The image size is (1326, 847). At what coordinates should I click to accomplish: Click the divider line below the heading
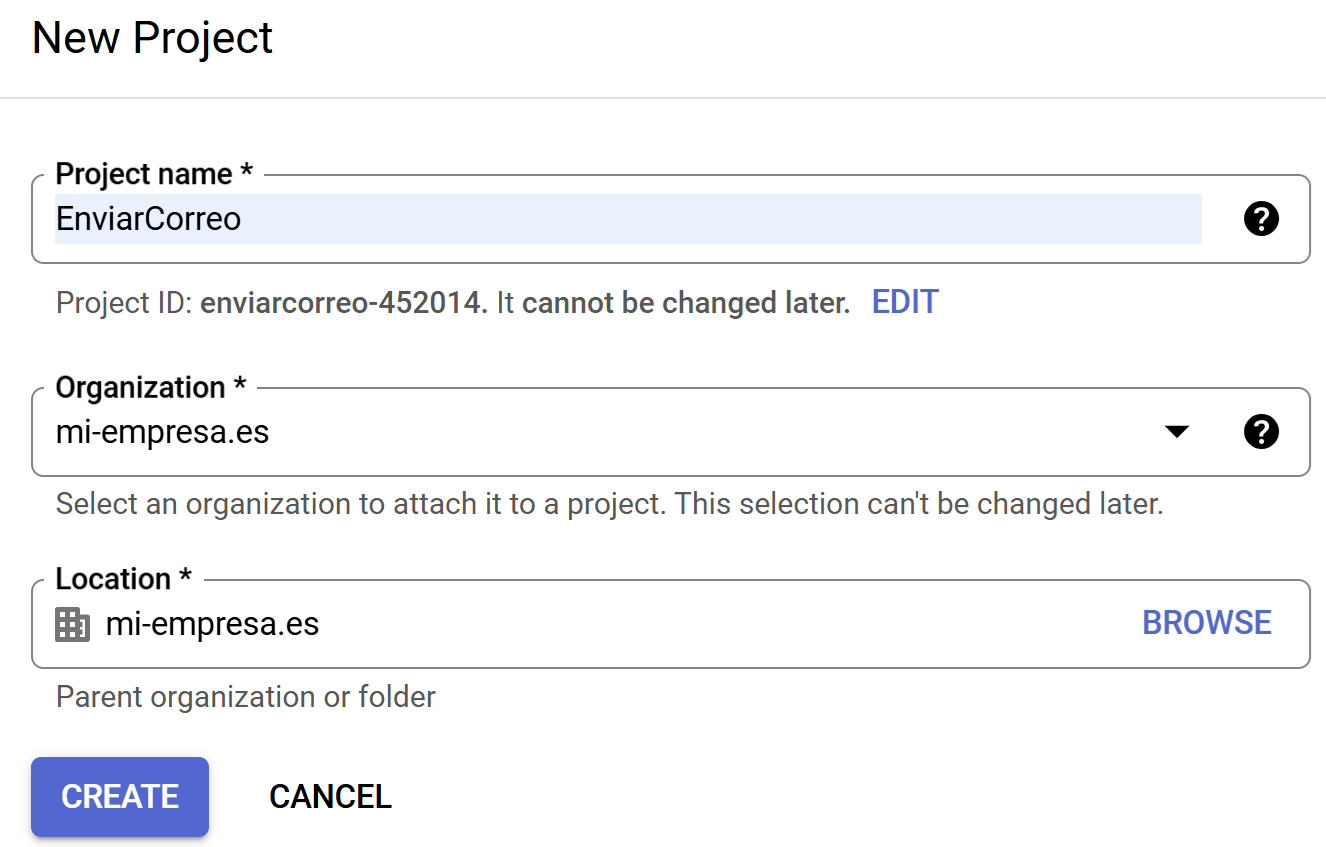[663, 98]
